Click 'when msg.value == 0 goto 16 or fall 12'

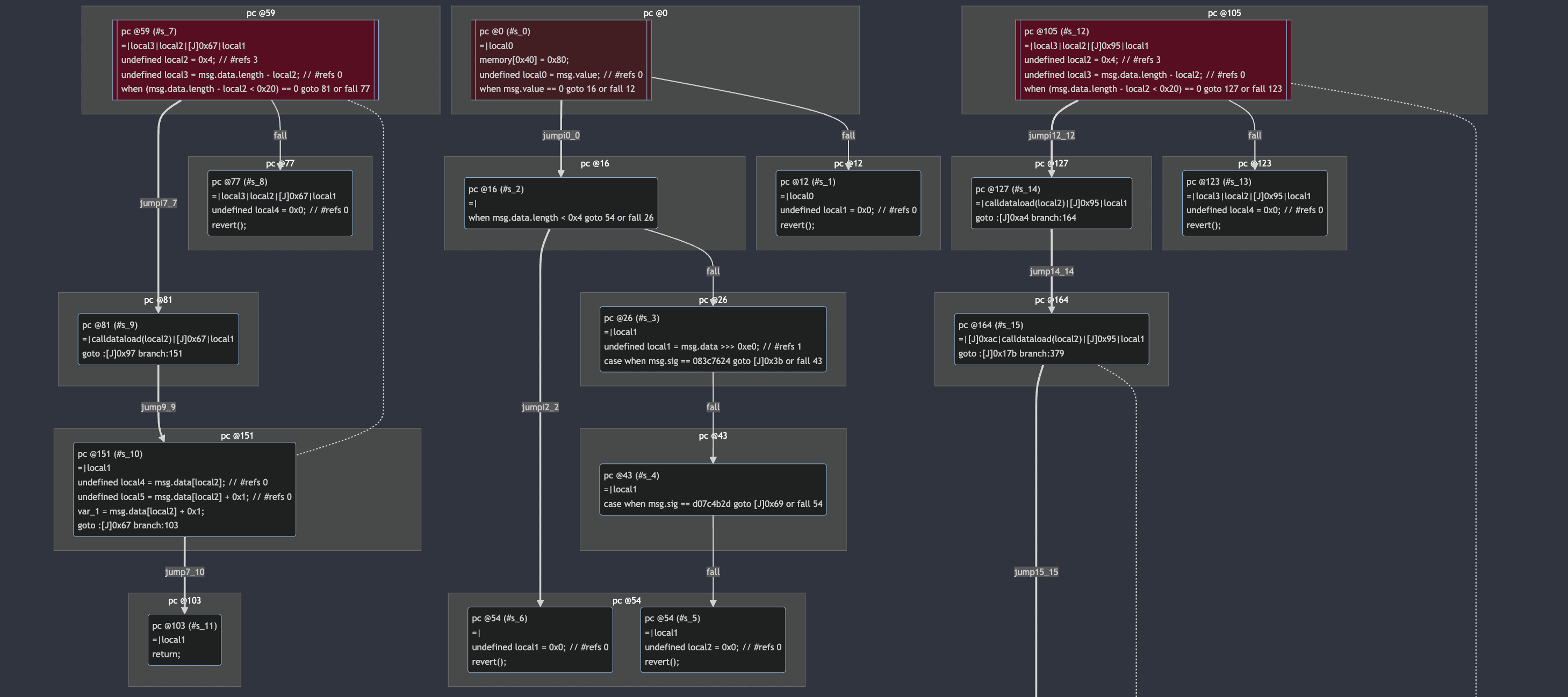(557, 89)
